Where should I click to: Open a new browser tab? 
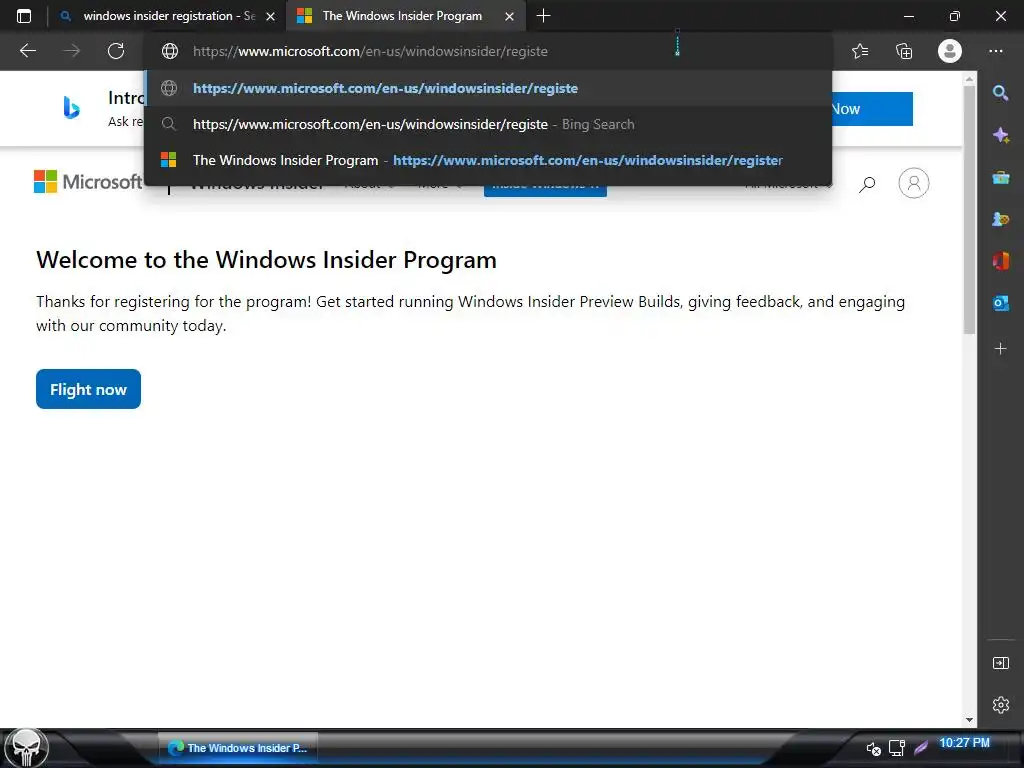point(543,16)
